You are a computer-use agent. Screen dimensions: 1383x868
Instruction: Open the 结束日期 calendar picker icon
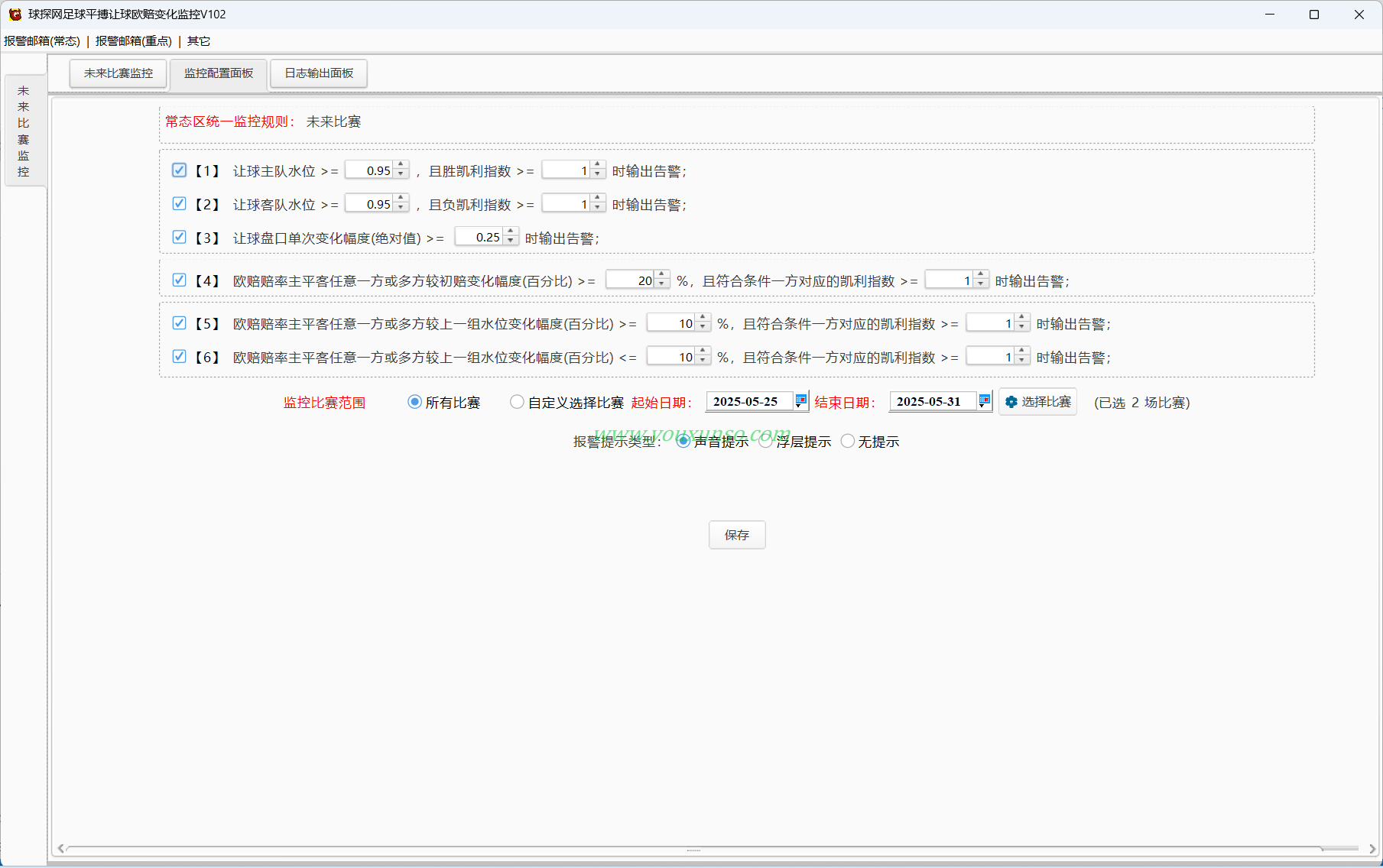click(984, 400)
